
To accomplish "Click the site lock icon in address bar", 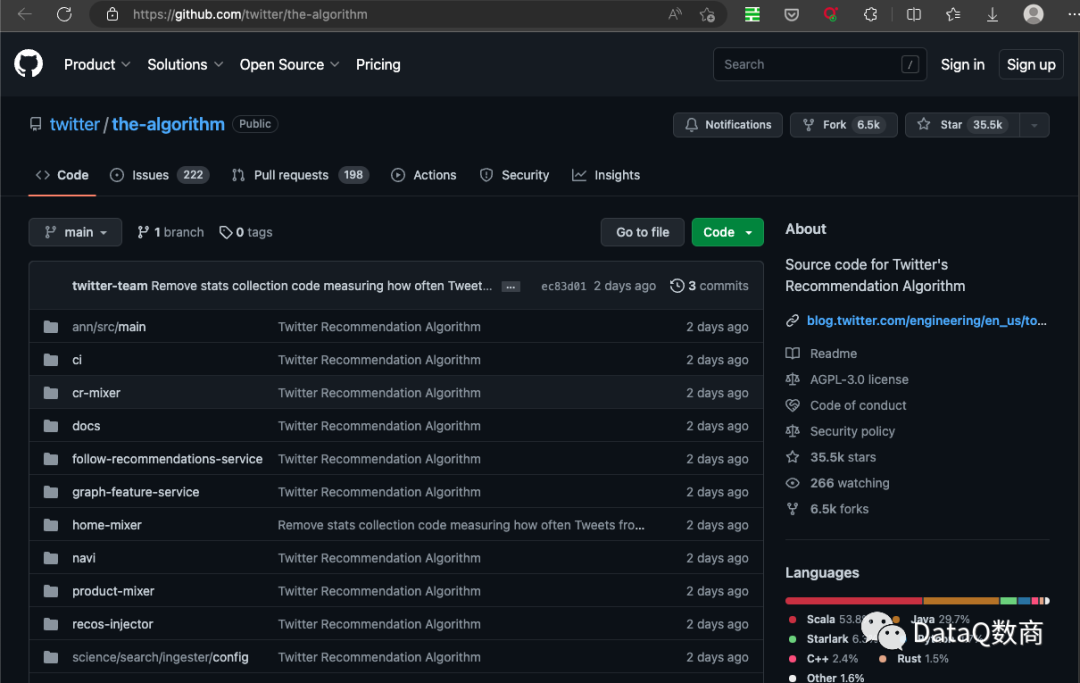I will 112,14.
